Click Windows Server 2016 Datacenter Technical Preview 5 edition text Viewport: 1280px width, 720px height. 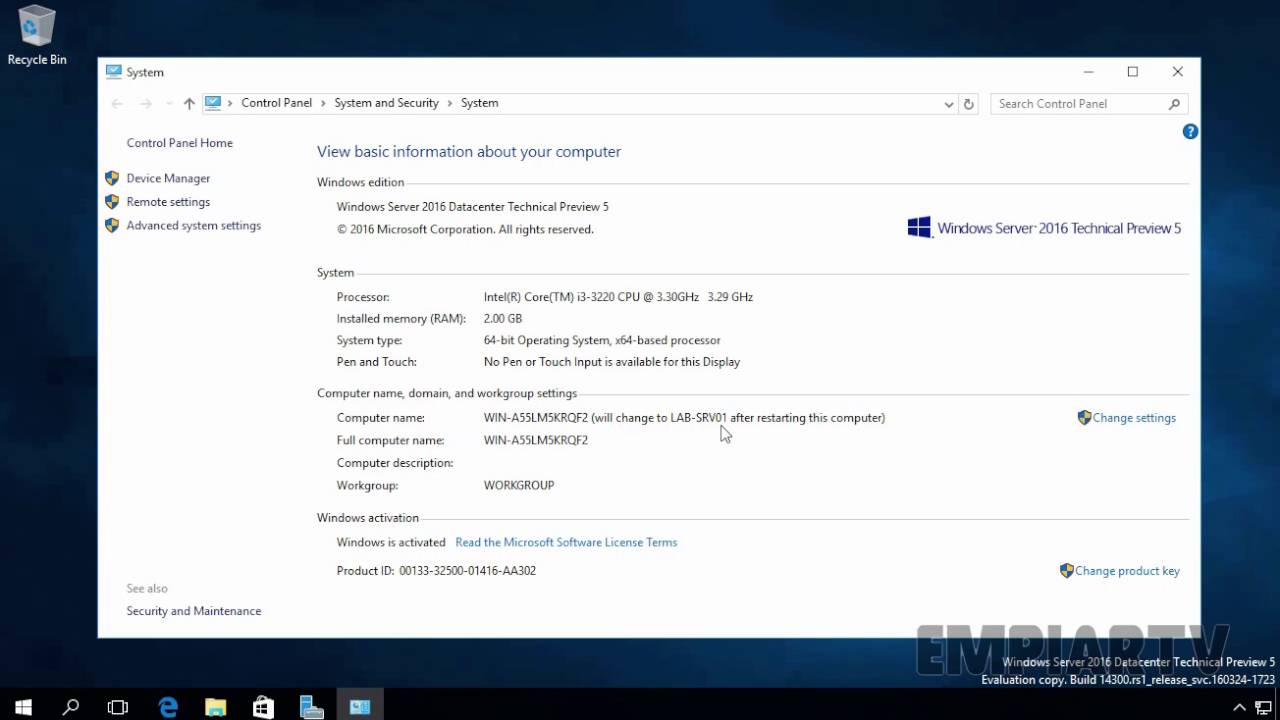click(473, 207)
